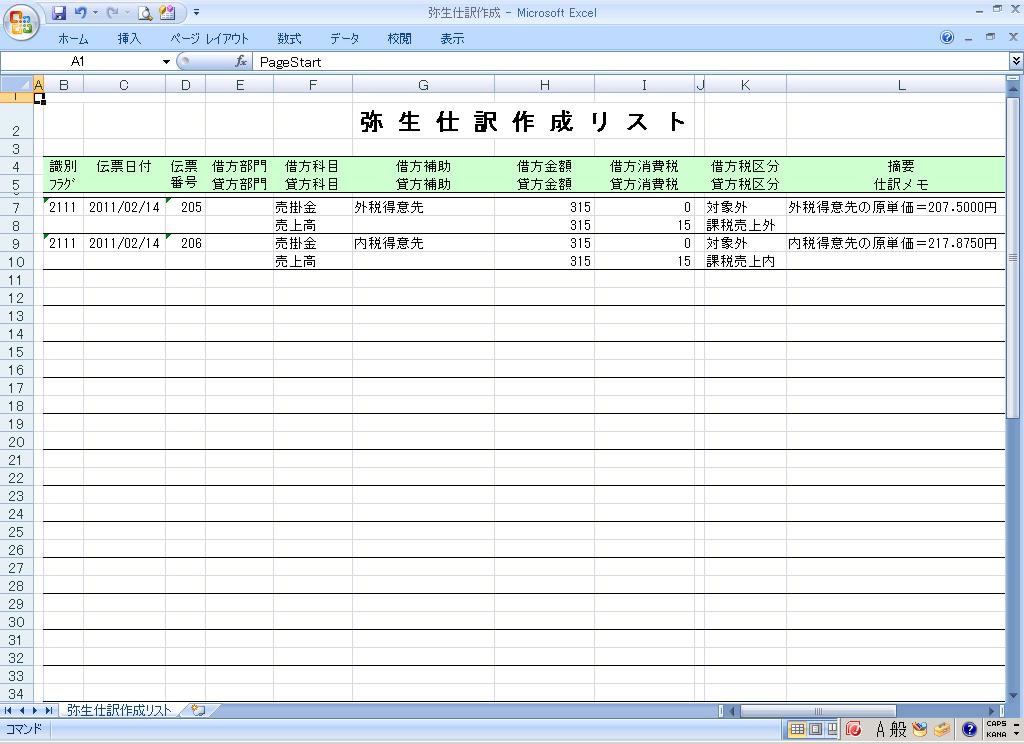Screen dimensions: 1024x744
Task: Toggle the KANA lock indicator
Action: [997, 734]
